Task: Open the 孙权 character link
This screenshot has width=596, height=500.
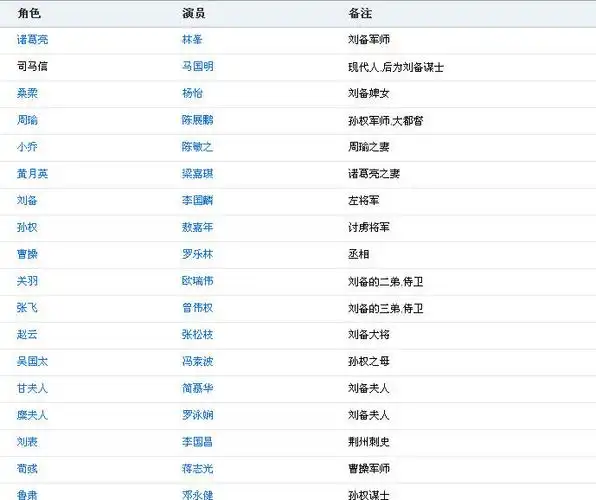Action: pos(27,227)
